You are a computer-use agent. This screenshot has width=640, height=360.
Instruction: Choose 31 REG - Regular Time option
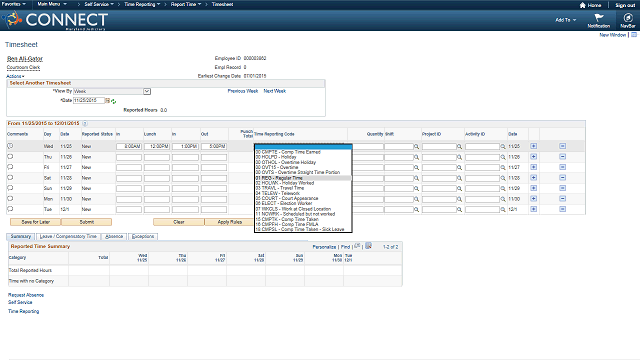coord(302,178)
